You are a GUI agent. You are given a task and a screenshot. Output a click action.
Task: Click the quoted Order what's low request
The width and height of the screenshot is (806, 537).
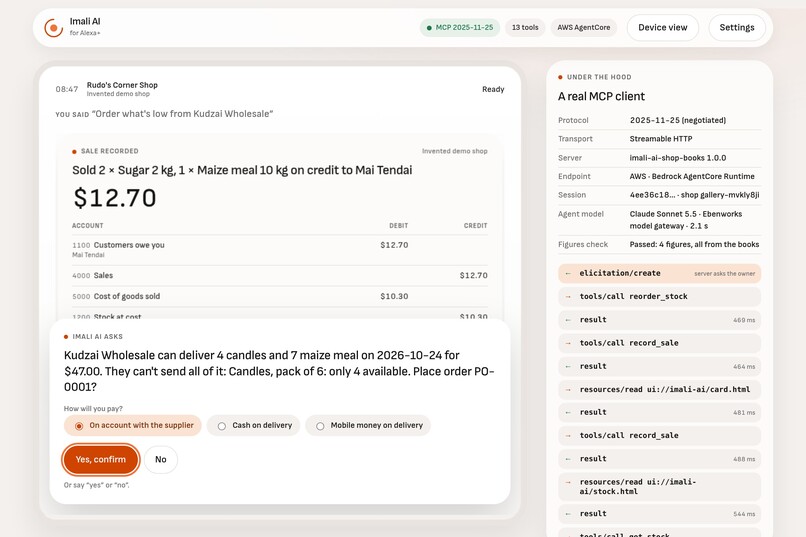(x=182, y=114)
